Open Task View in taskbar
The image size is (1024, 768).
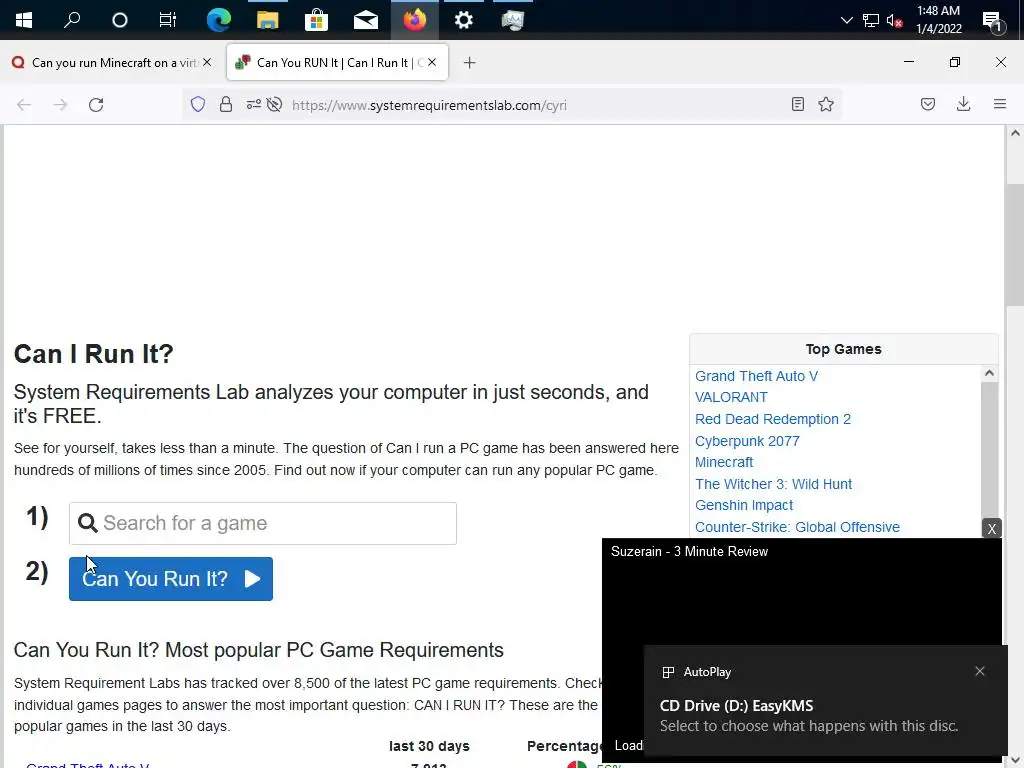[168, 20]
